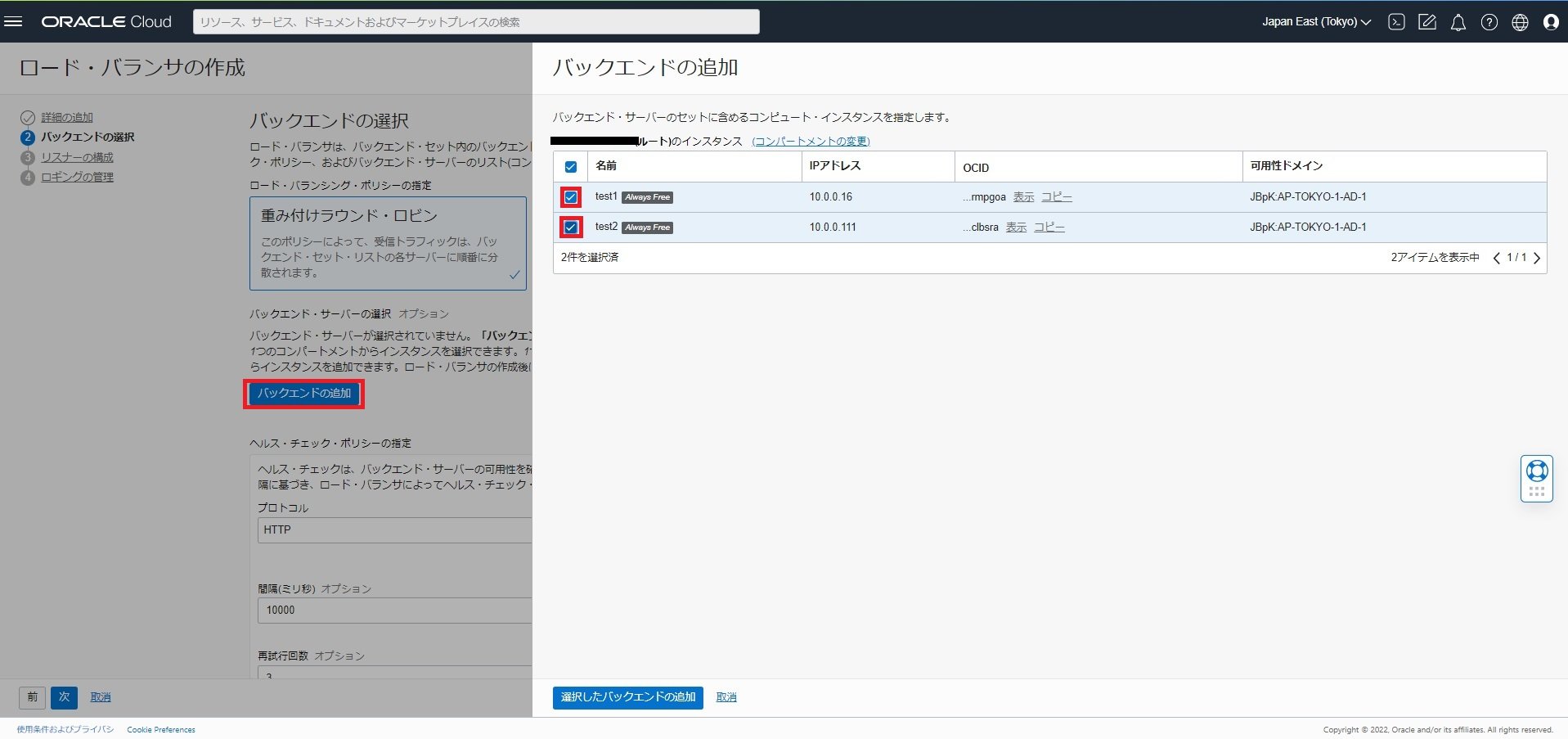Open the navigation hamburger menu
The image size is (1568, 739).
tap(13, 21)
